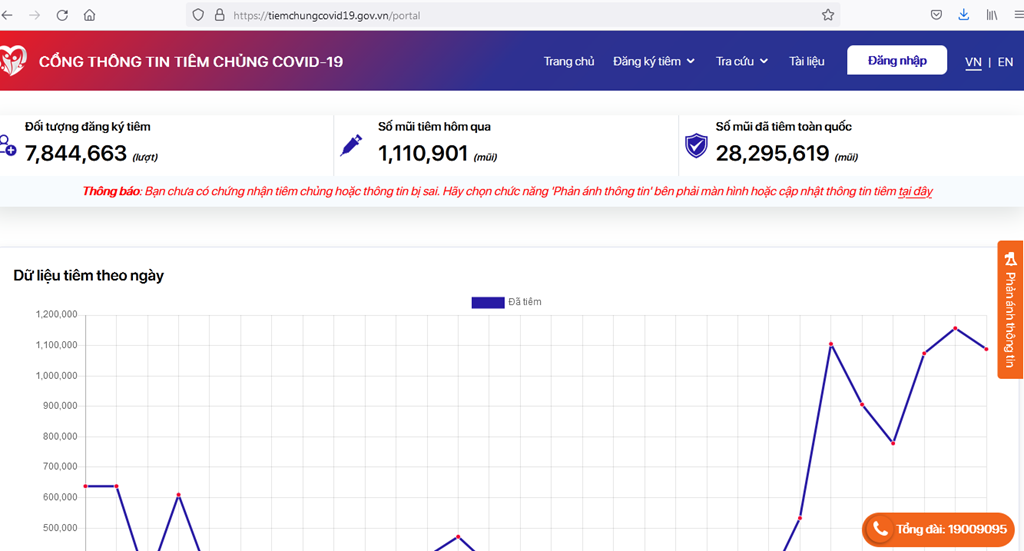
Task: Click the Pocket save icon
Action: point(936,15)
